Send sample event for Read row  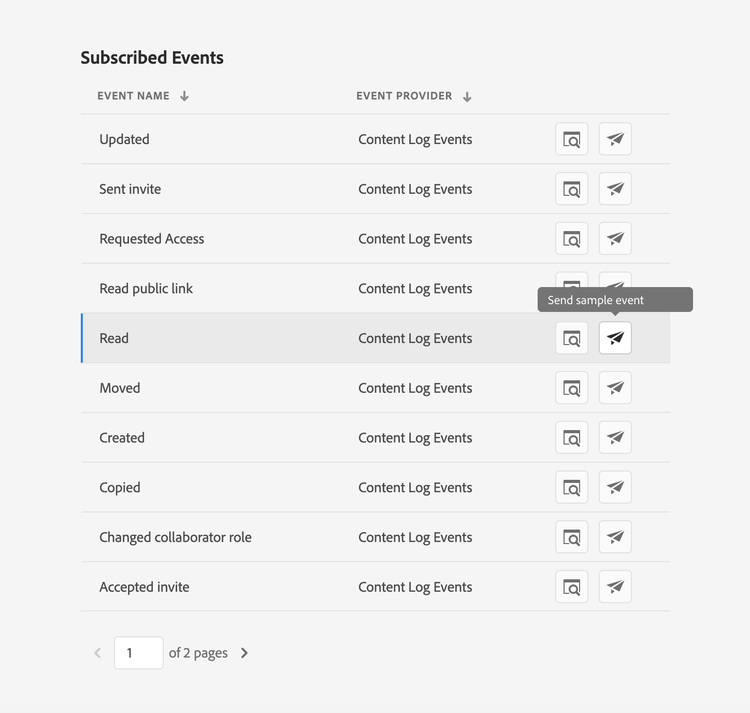coord(615,338)
